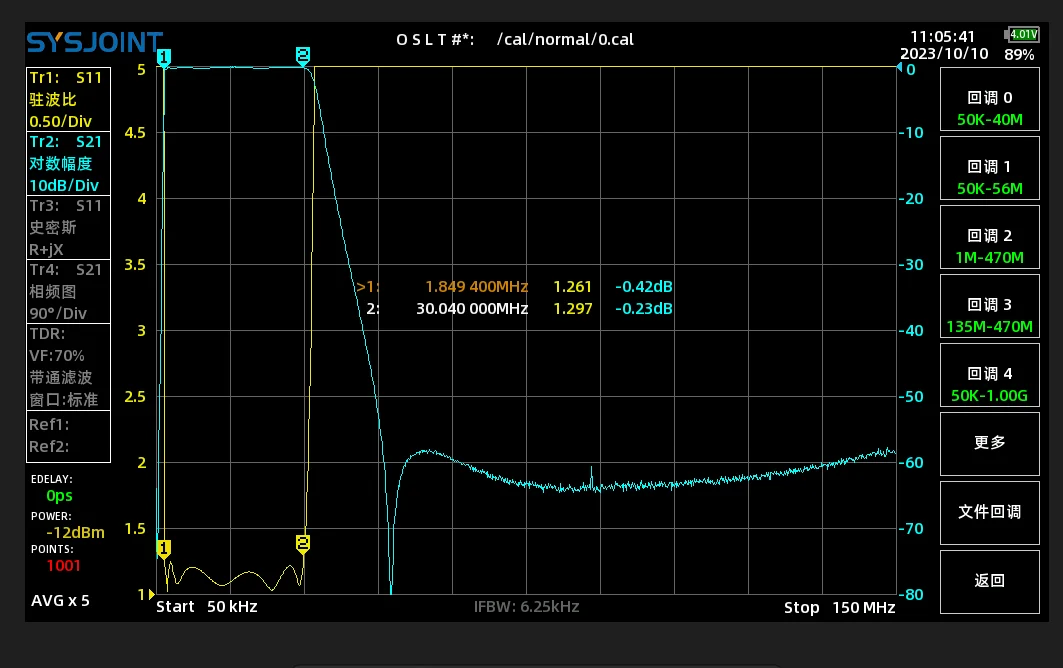Click the 10dB/Div scale in Tr2
1063x668 pixels.
click(x=64, y=185)
